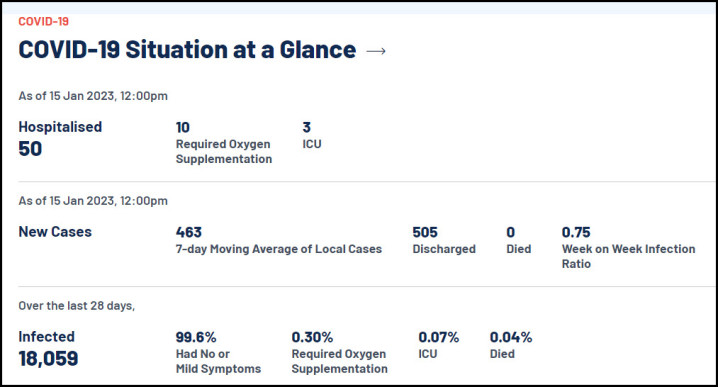718x387 pixels.
Task: Select the 'Over the last 28 days' text
Action: [x=76, y=306]
